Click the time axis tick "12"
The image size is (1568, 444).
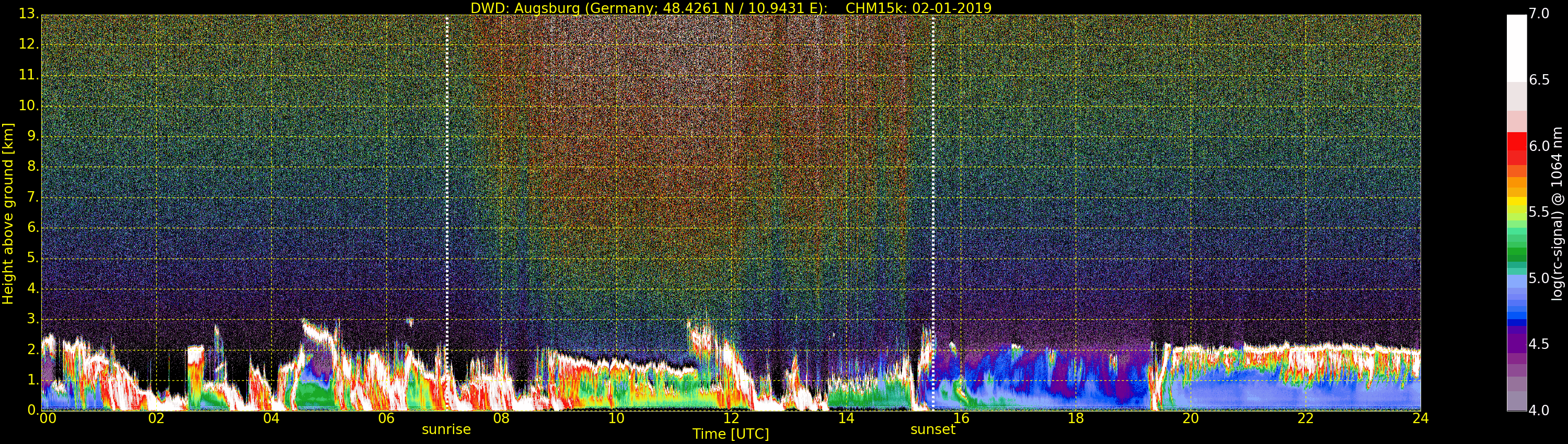(732, 418)
